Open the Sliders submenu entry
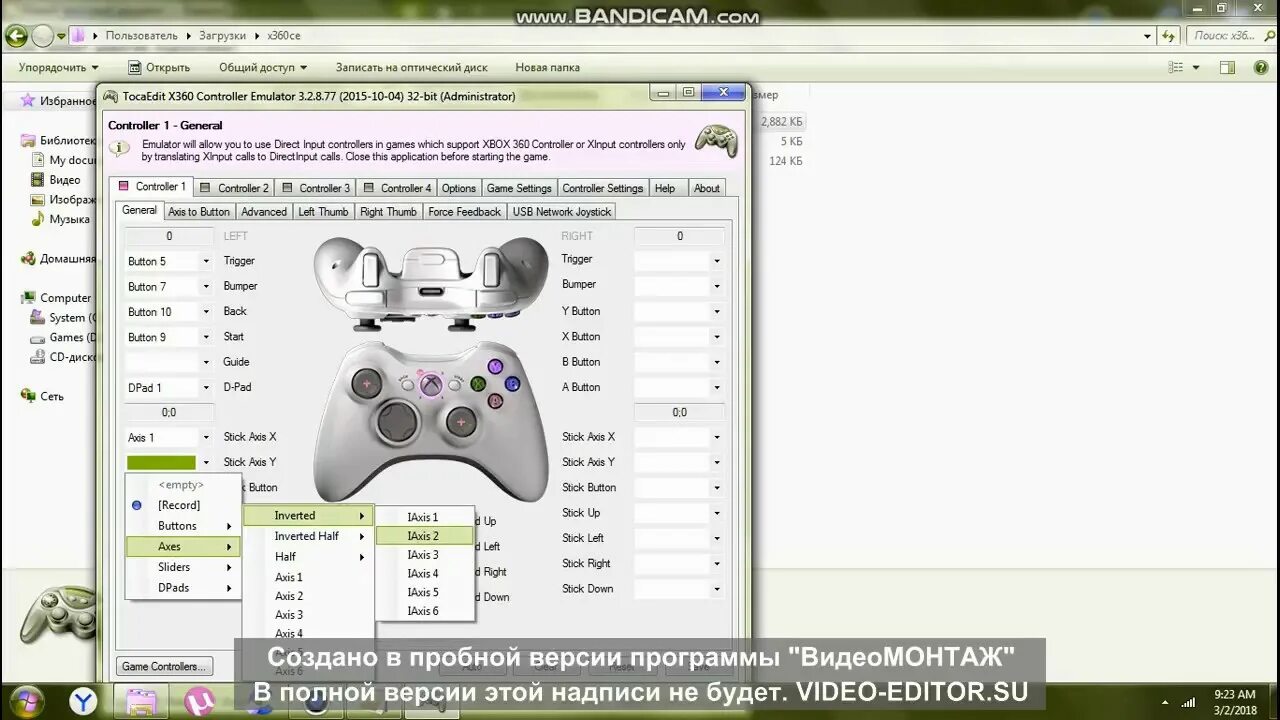Viewport: 1280px width, 720px height. tap(182, 567)
